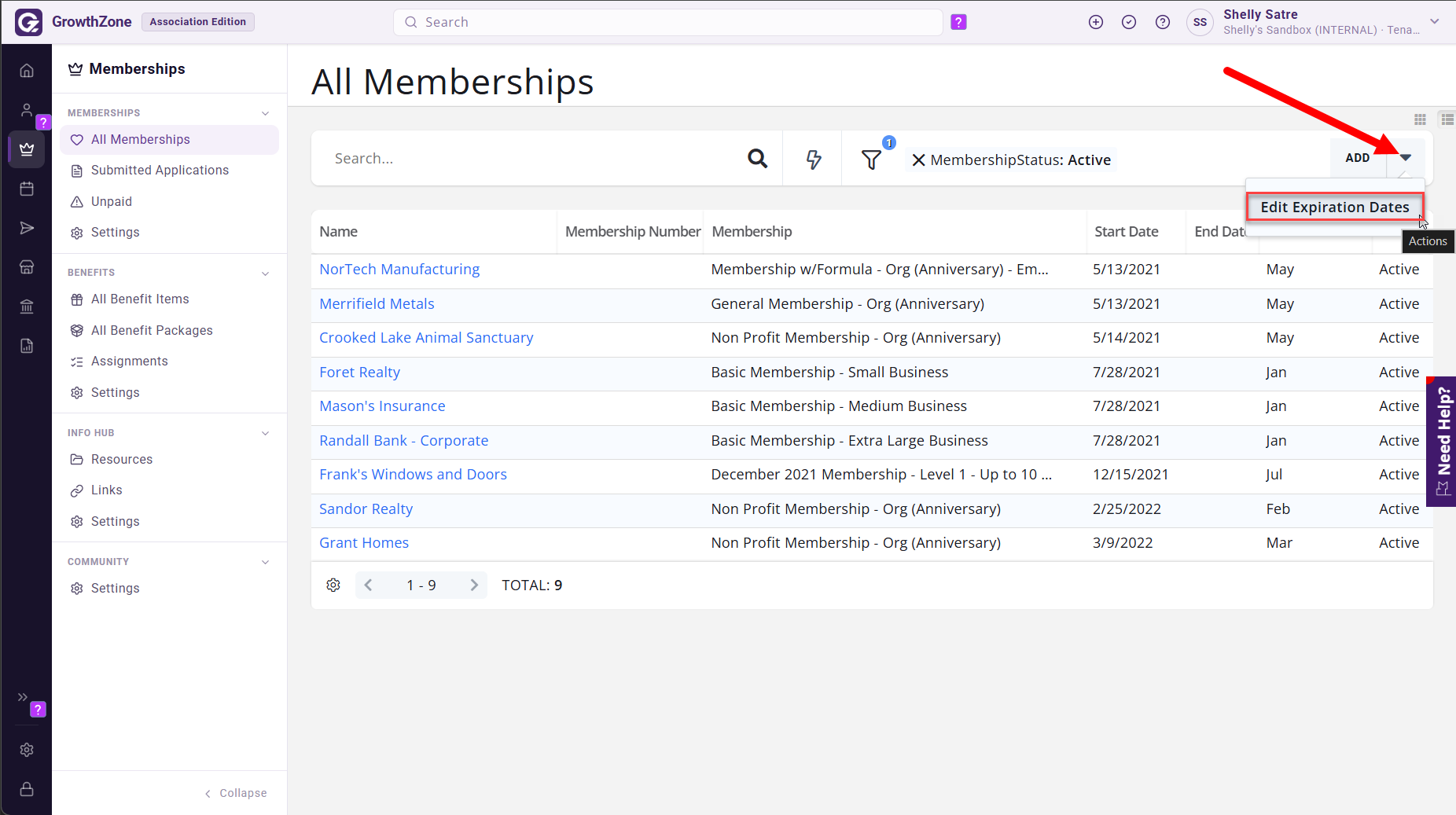Click the SS user avatar
1456x815 pixels.
(x=1200, y=22)
